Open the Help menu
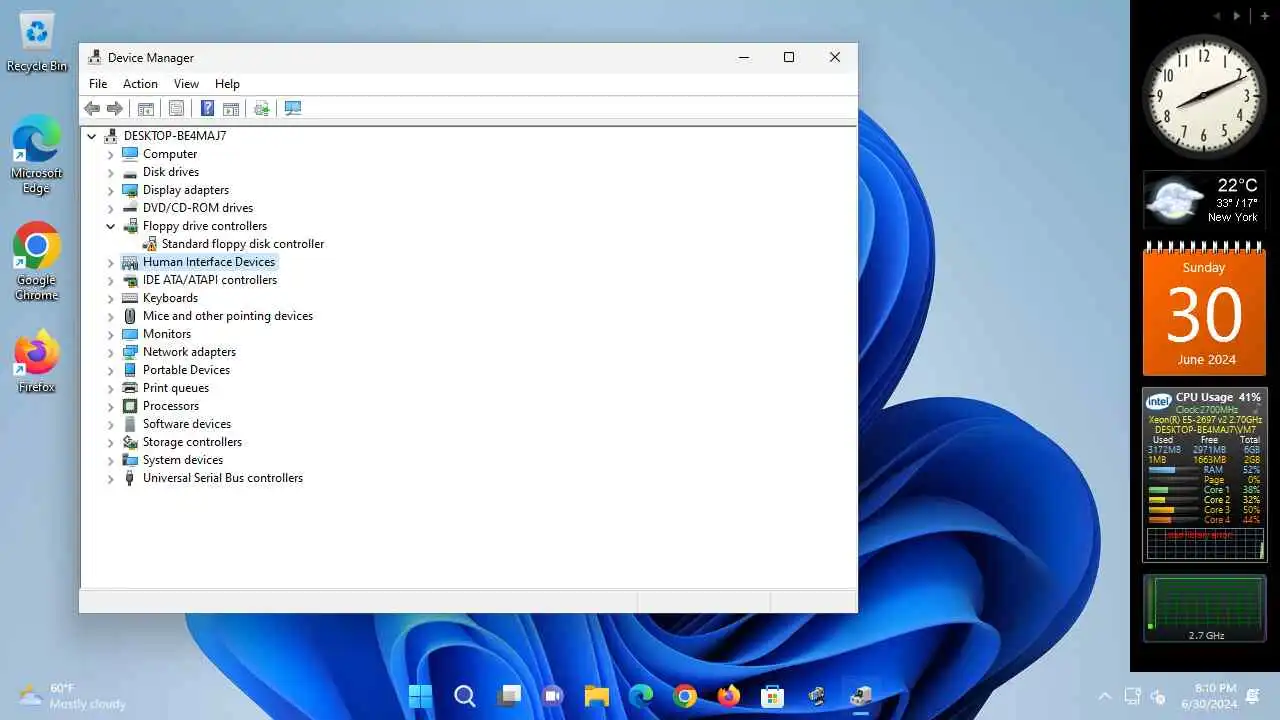1280x720 pixels. tap(227, 84)
